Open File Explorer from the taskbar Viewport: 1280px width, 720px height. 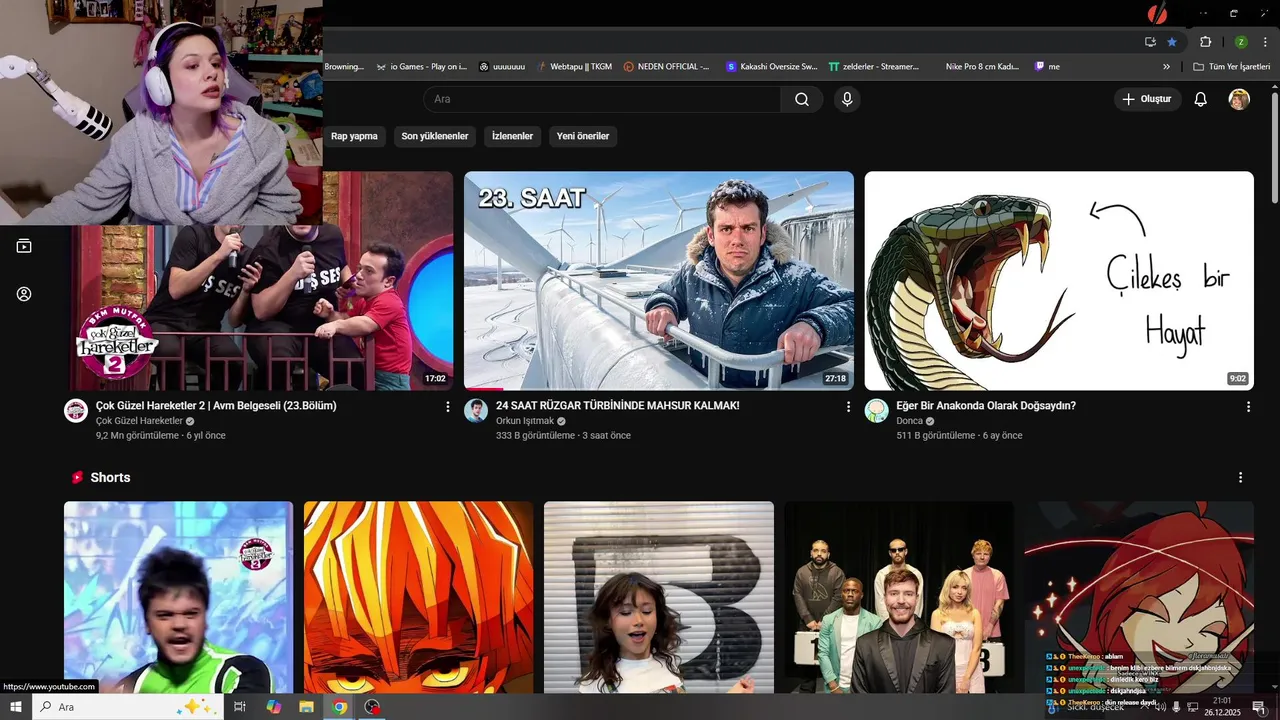(x=306, y=707)
